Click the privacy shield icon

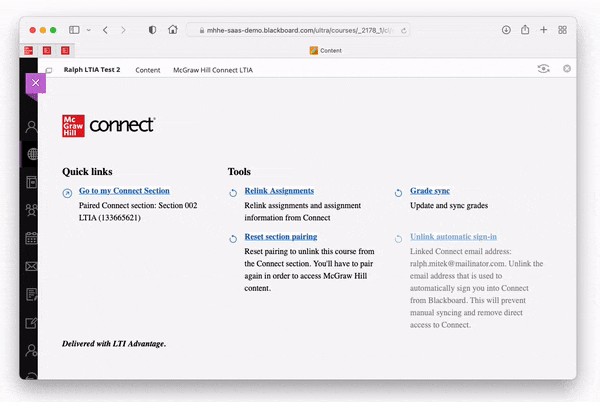tap(152, 30)
